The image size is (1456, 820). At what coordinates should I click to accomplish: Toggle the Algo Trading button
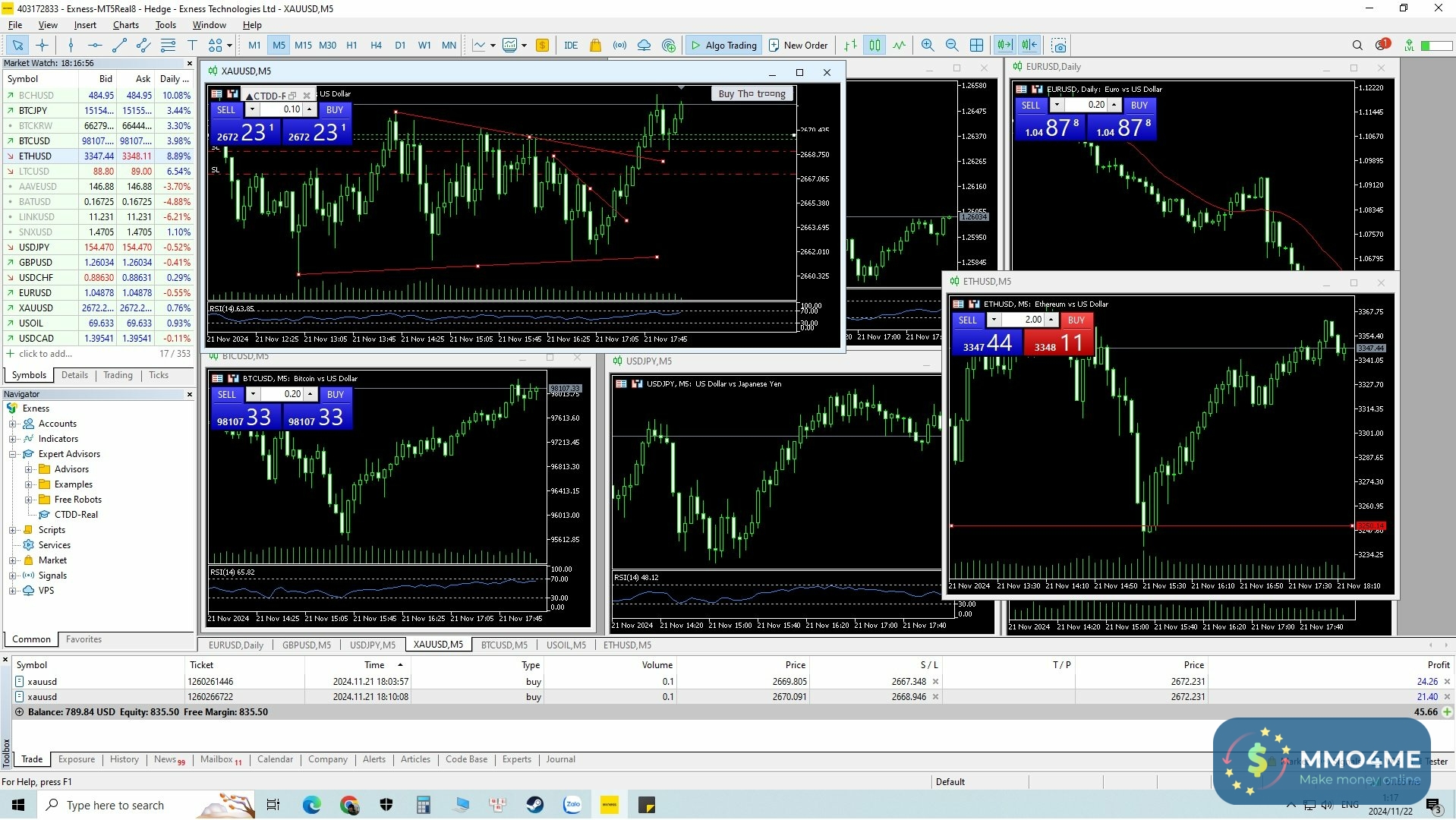point(723,46)
